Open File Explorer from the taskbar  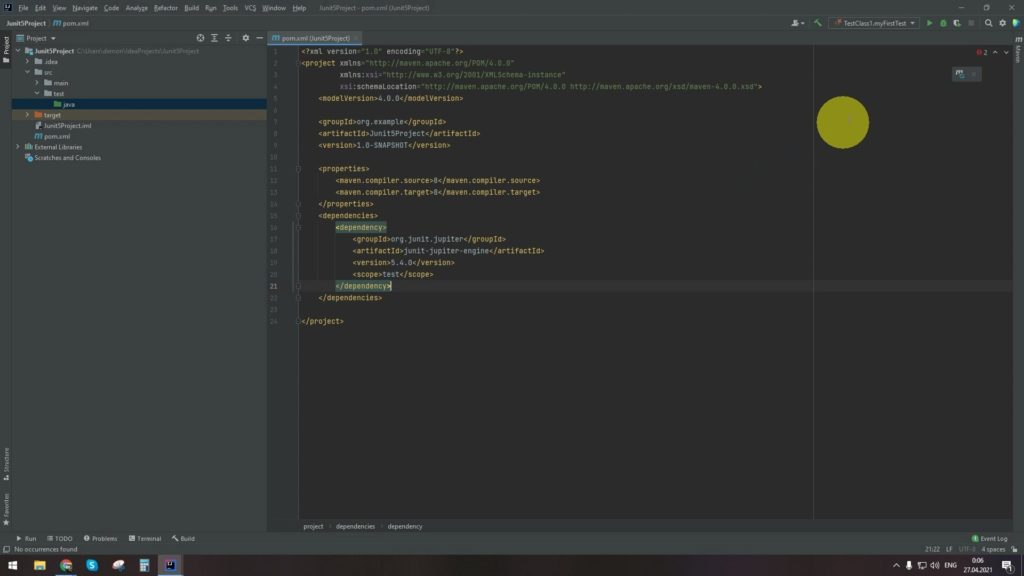40,566
